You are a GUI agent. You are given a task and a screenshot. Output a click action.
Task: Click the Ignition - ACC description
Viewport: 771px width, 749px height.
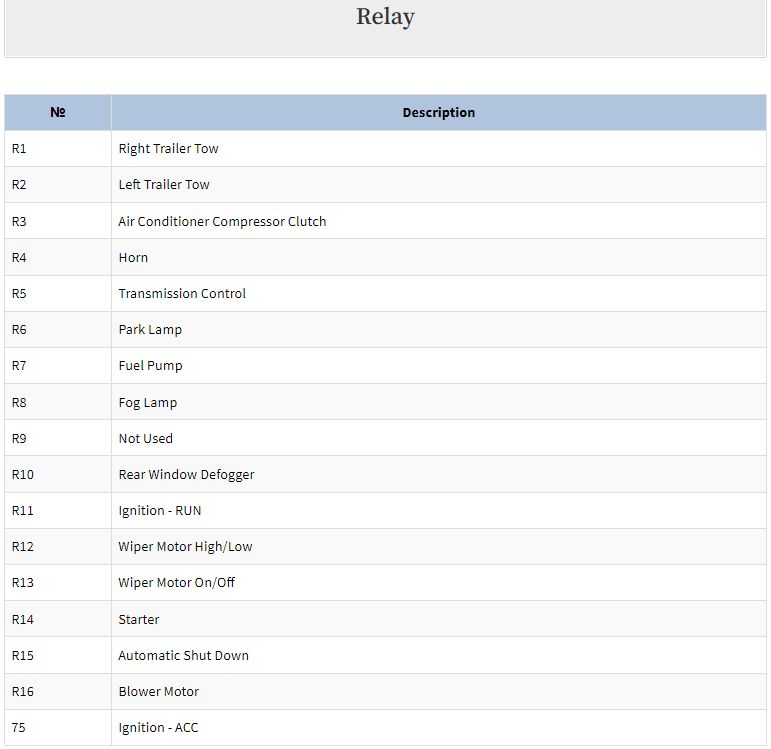158,727
